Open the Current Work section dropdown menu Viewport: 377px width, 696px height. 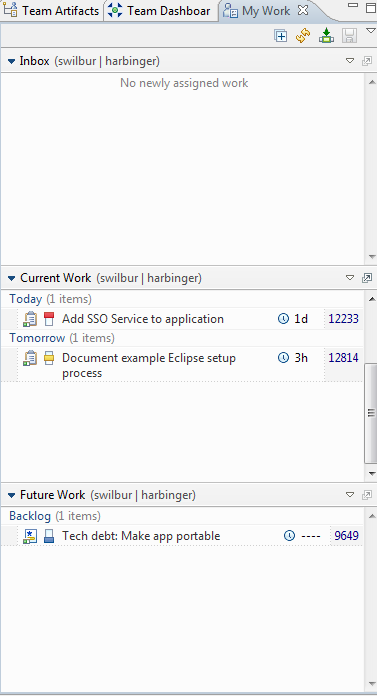[x=350, y=278]
